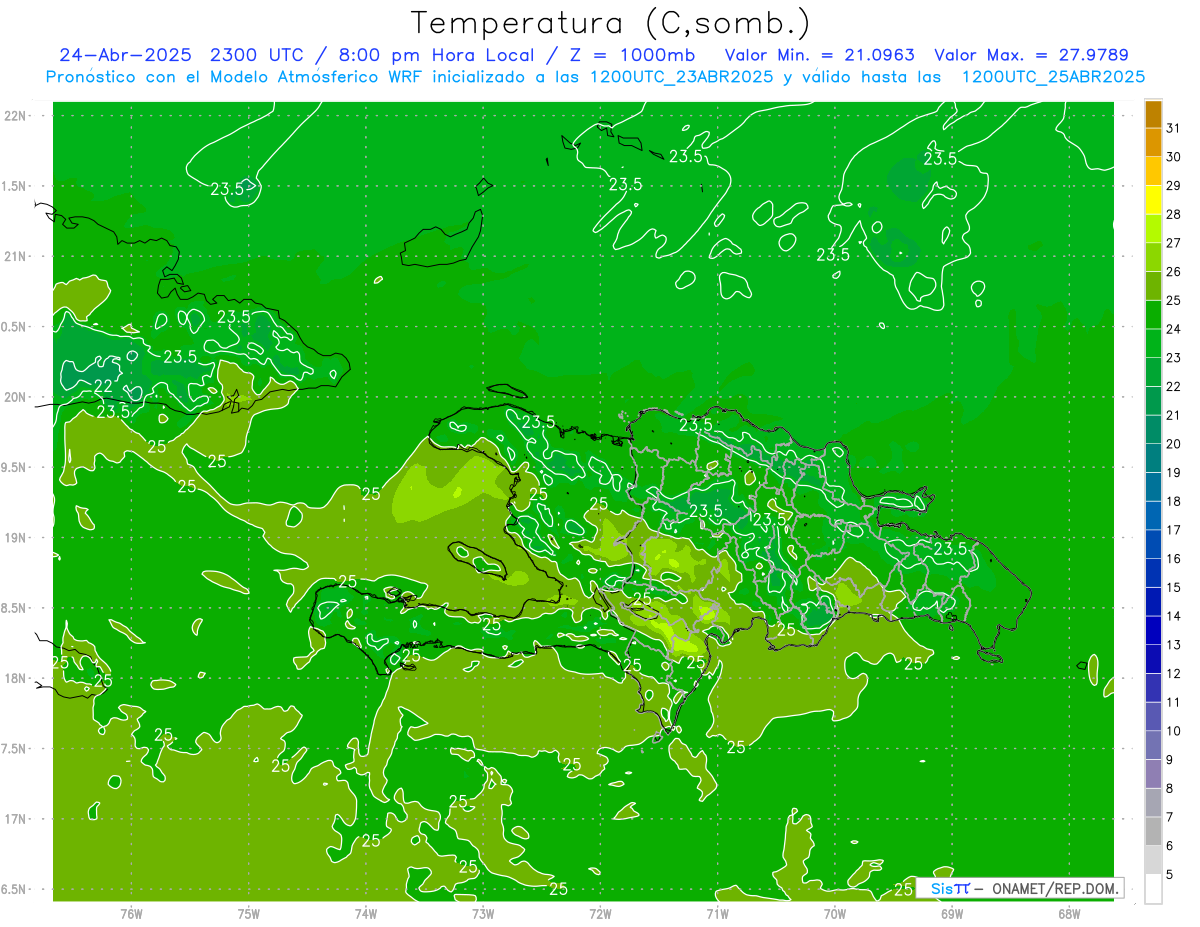1200x927 pixels.
Task: Click the 17N latitude axis label
Action: [15, 819]
